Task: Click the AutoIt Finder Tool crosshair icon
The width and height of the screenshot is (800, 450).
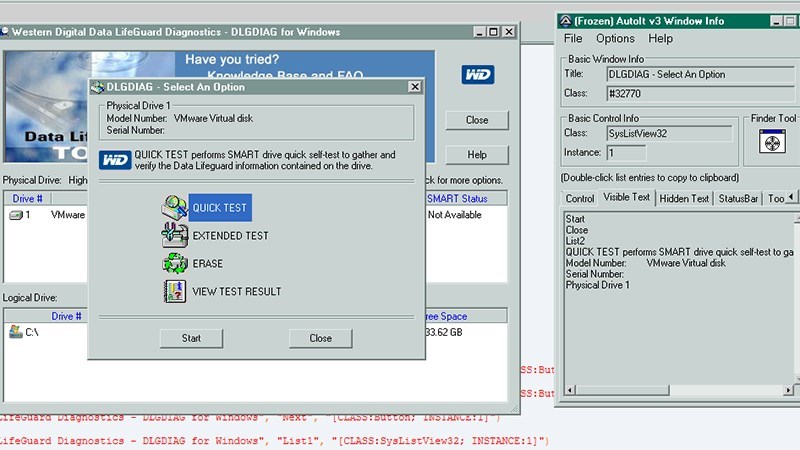Action: click(772, 142)
